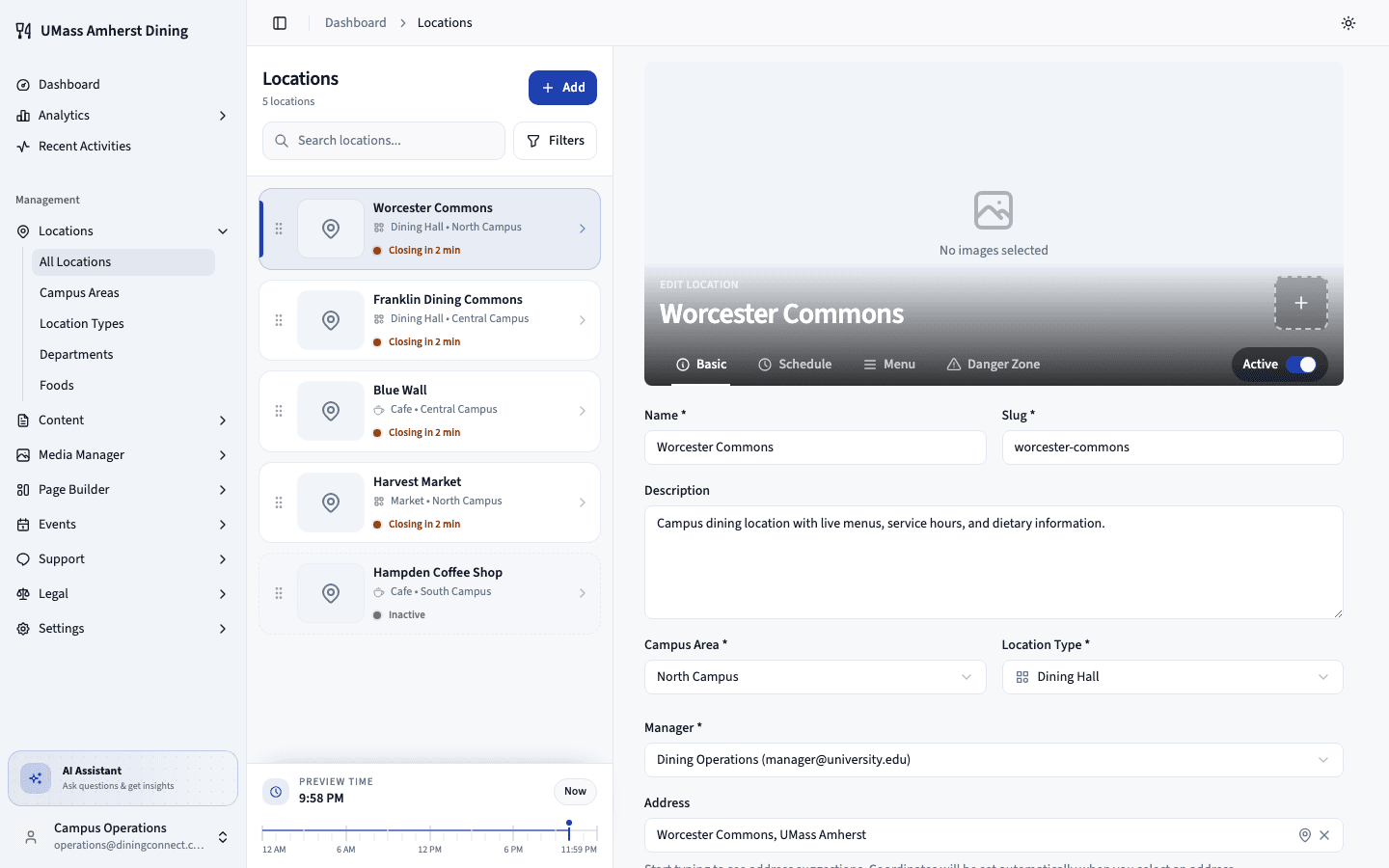Click the preview time clock icon
The height and width of the screenshot is (868, 1389).
pos(276,792)
